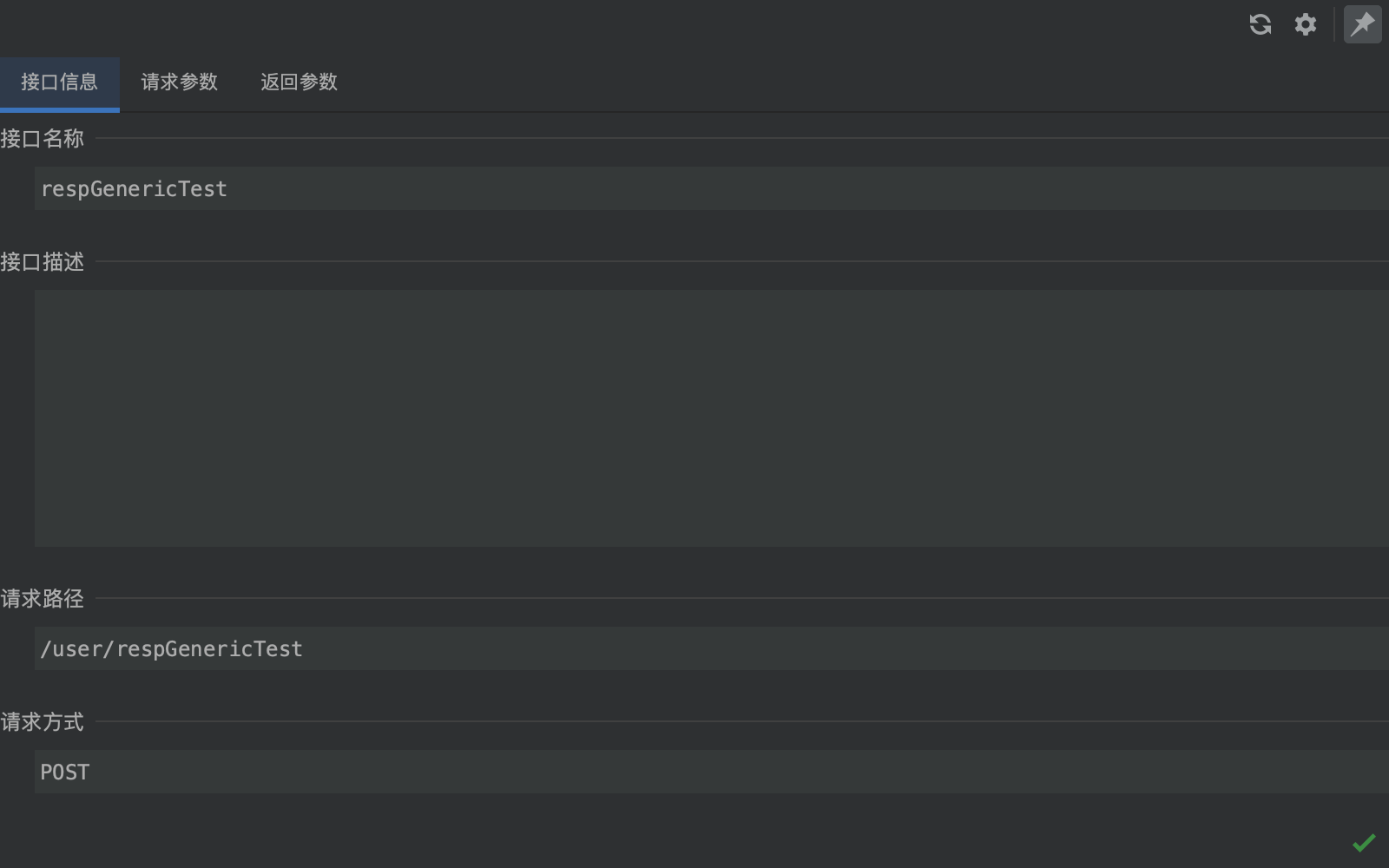Open settings via the gear icon
This screenshot has height=868, width=1389.
(1306, 24)
